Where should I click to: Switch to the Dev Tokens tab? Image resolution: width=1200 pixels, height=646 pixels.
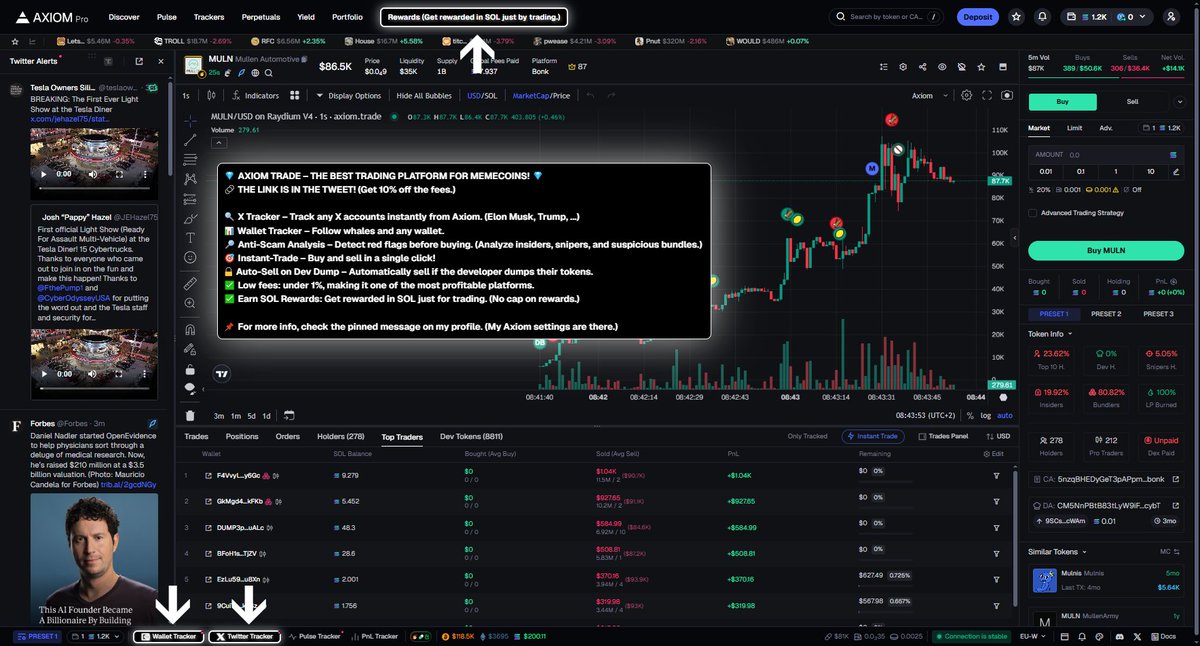471,437
